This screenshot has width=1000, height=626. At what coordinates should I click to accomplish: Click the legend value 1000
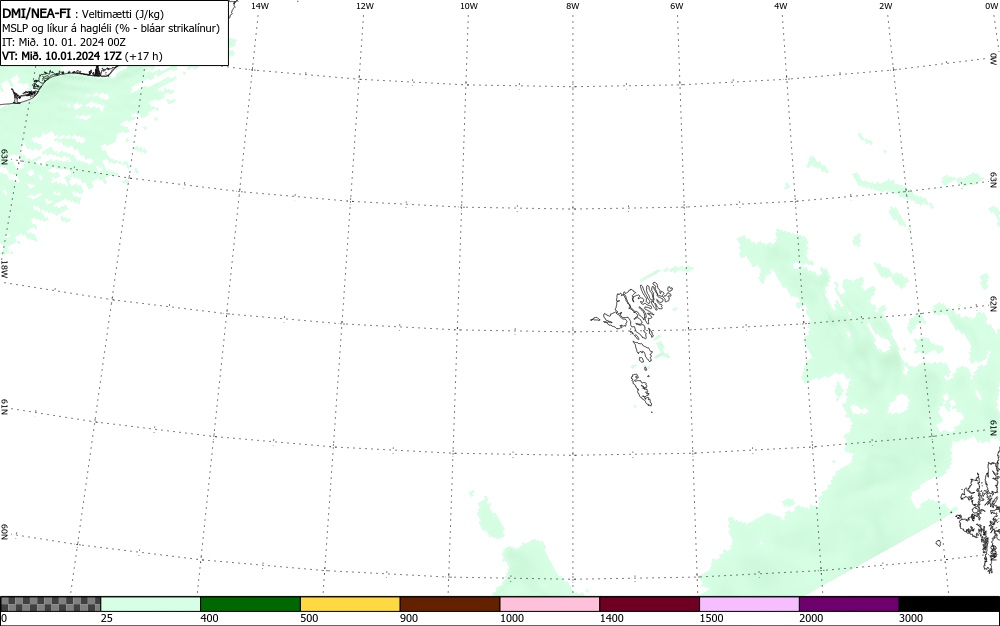click(x=511, y=618)
